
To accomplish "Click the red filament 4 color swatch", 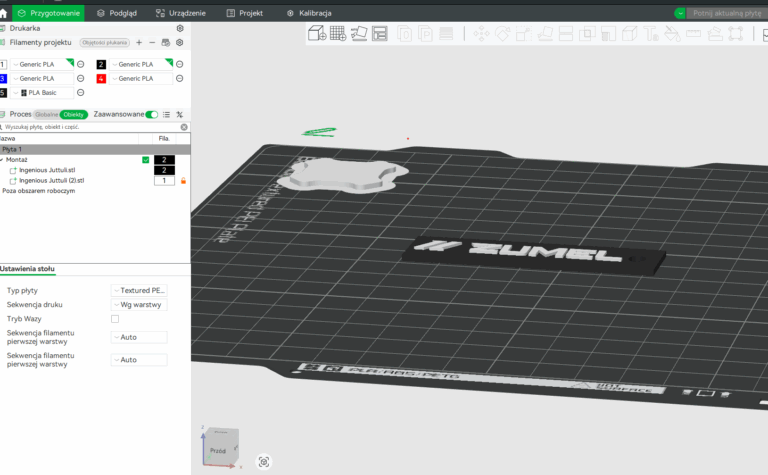I will tap(101, 78).
